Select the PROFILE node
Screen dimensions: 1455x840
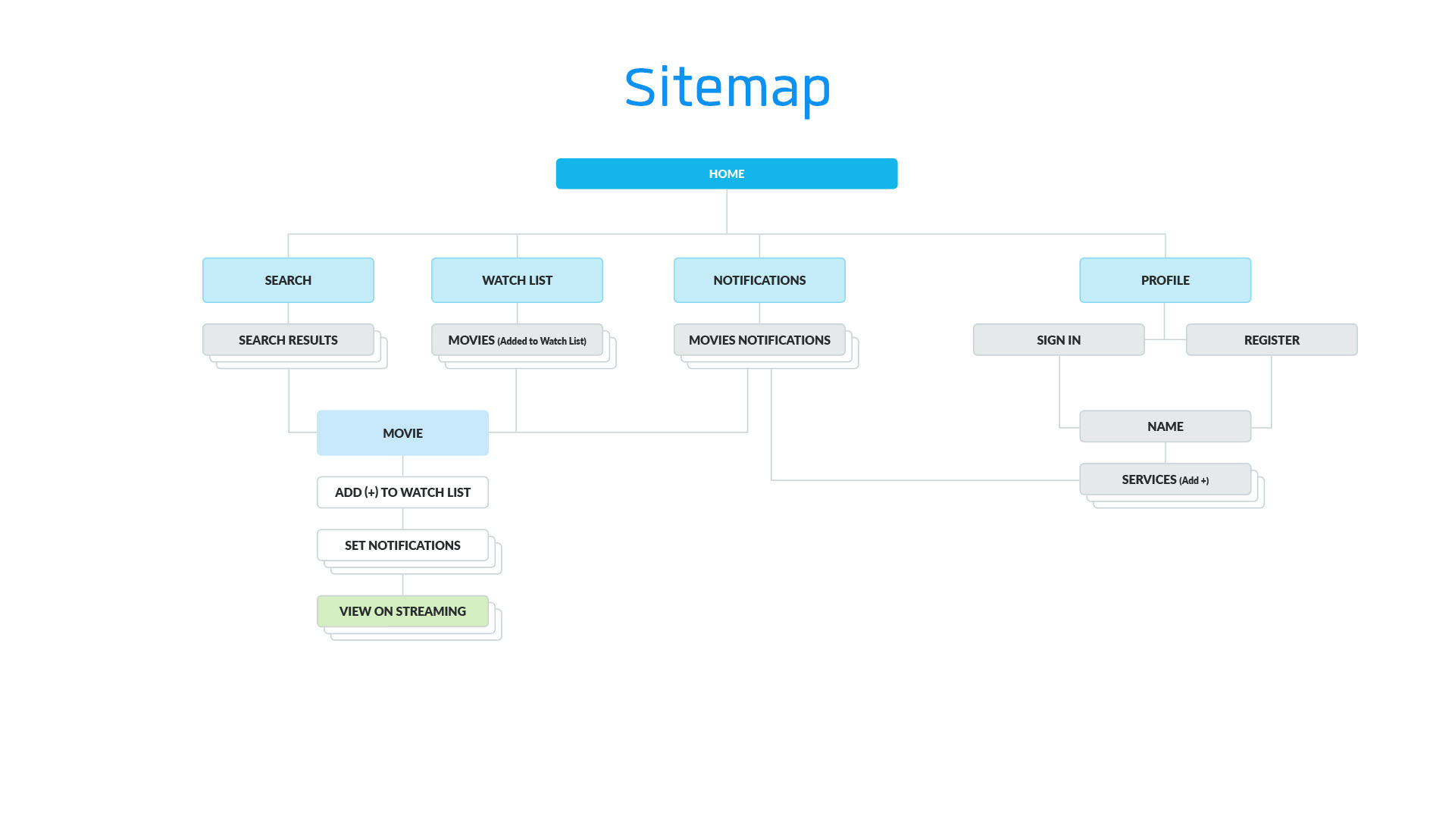(x=1165, y=280)
